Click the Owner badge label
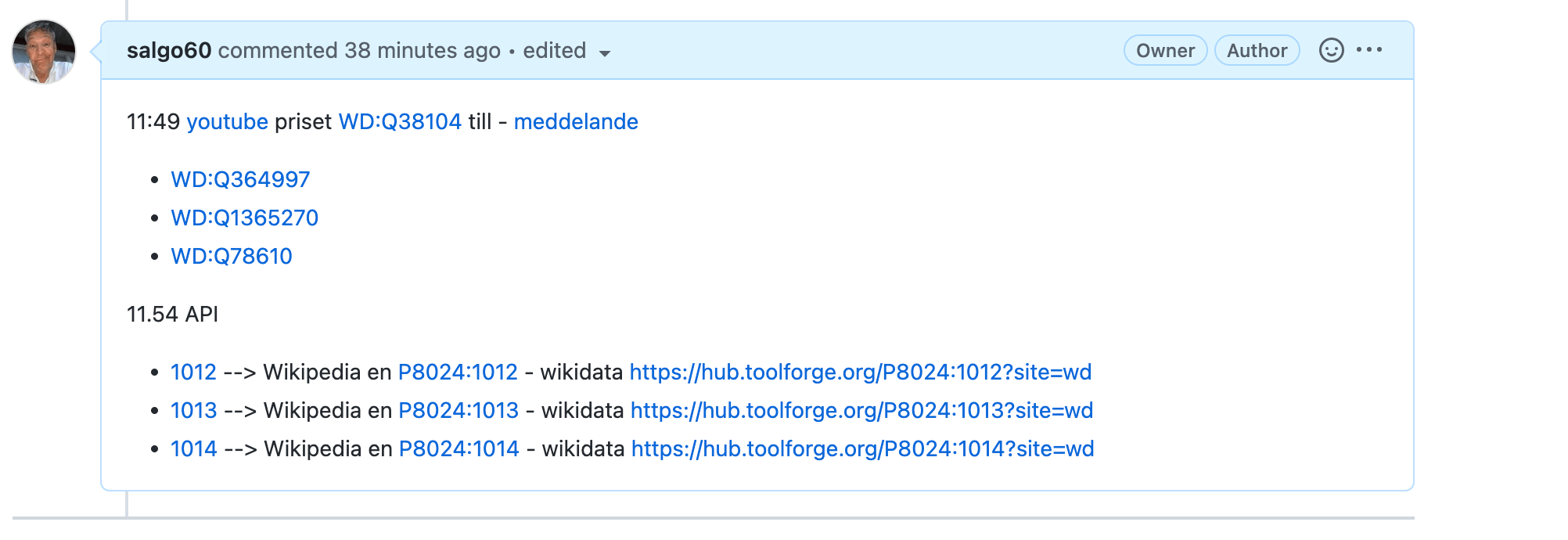 click(x=1165, y=51)
